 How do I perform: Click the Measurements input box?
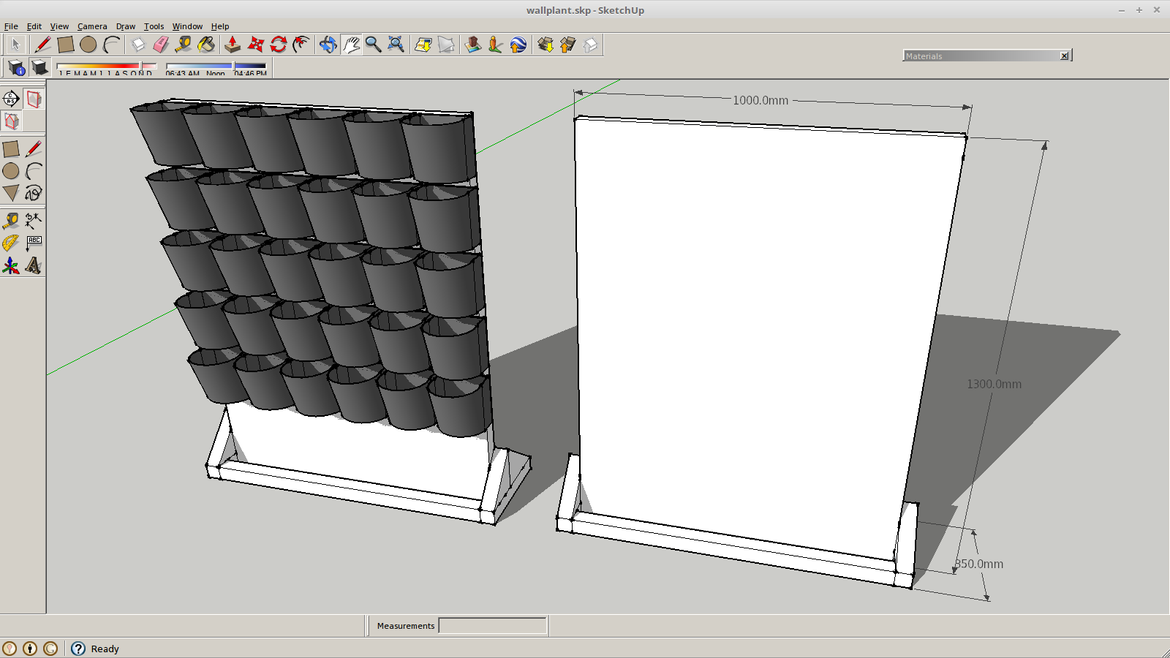coord(492,626)
